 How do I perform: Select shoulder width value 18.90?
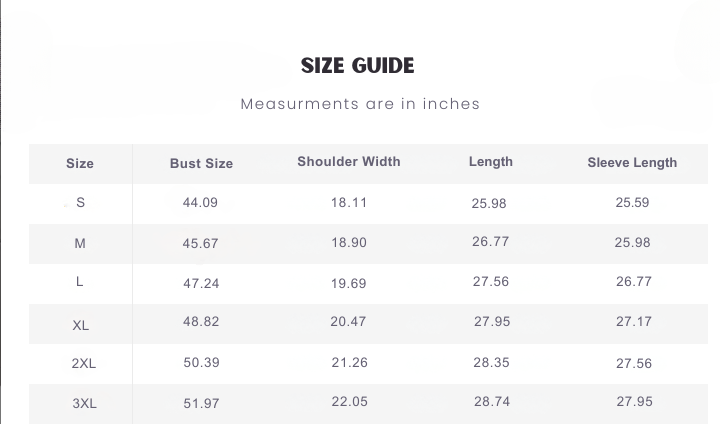(x=349, y=243)
